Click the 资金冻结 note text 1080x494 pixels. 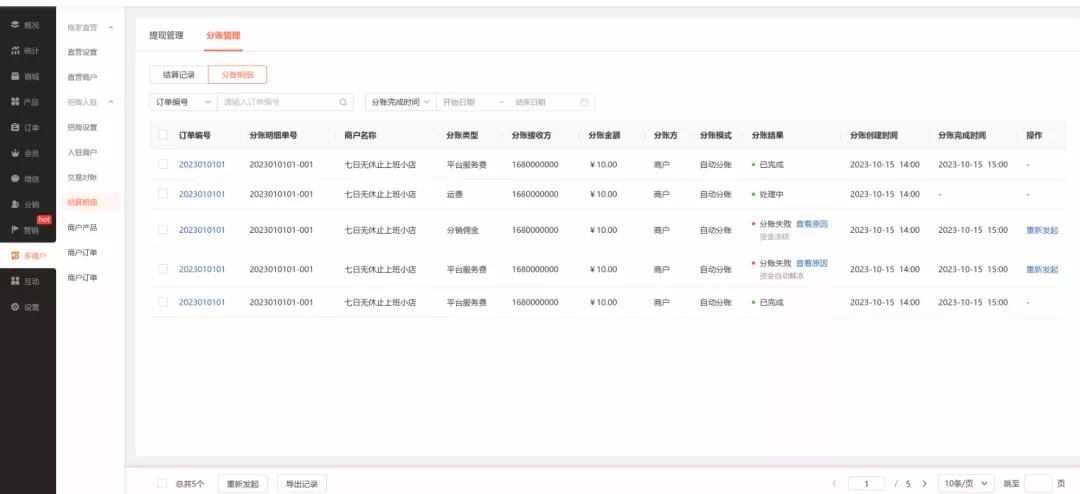click(774, 236)
